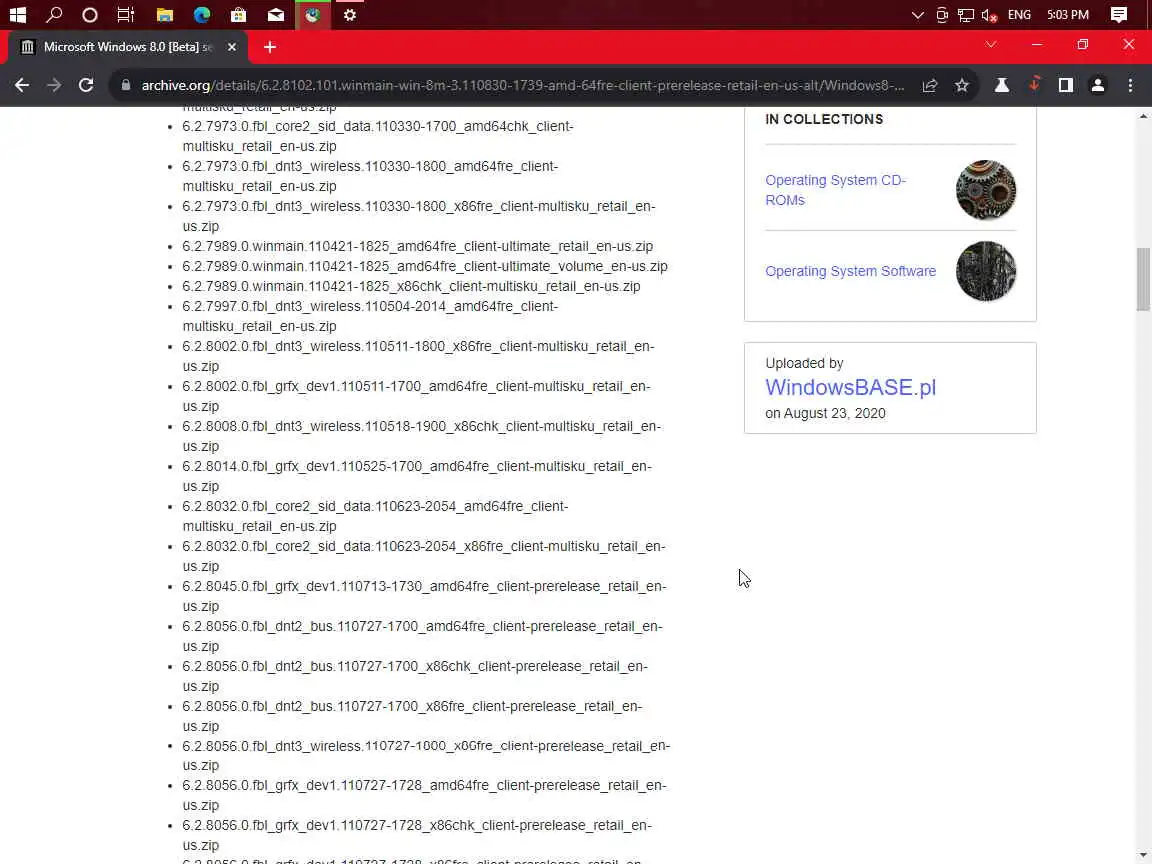Visit uploader WindowsBASE.pl profile
1152x864 pixels.
pos(850,387)
